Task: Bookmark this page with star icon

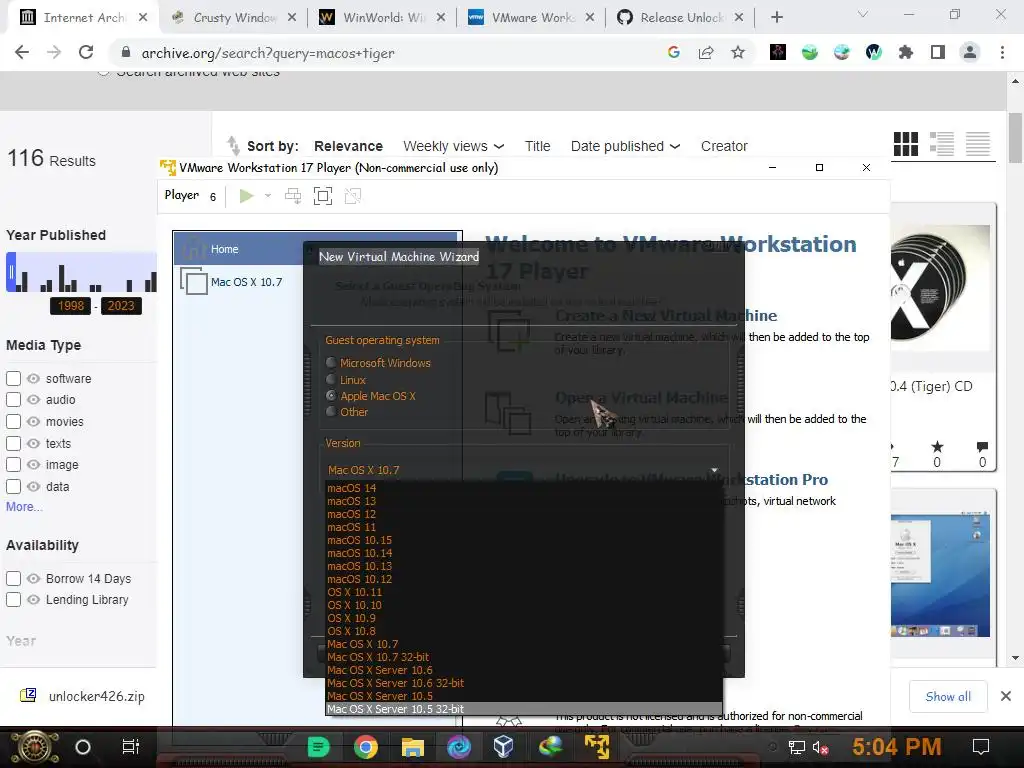Action: 738,53
